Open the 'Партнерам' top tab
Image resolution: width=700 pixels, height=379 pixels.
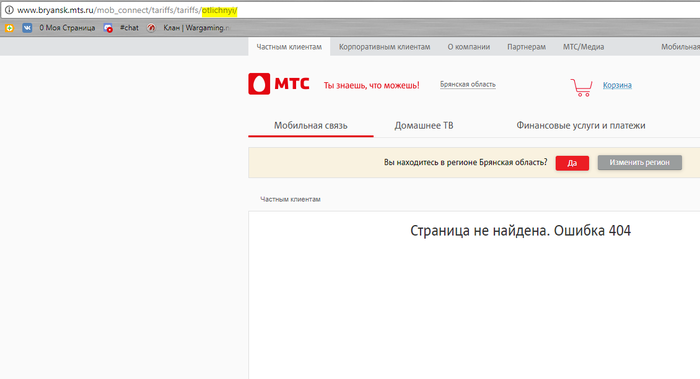(x=526, y=47)
